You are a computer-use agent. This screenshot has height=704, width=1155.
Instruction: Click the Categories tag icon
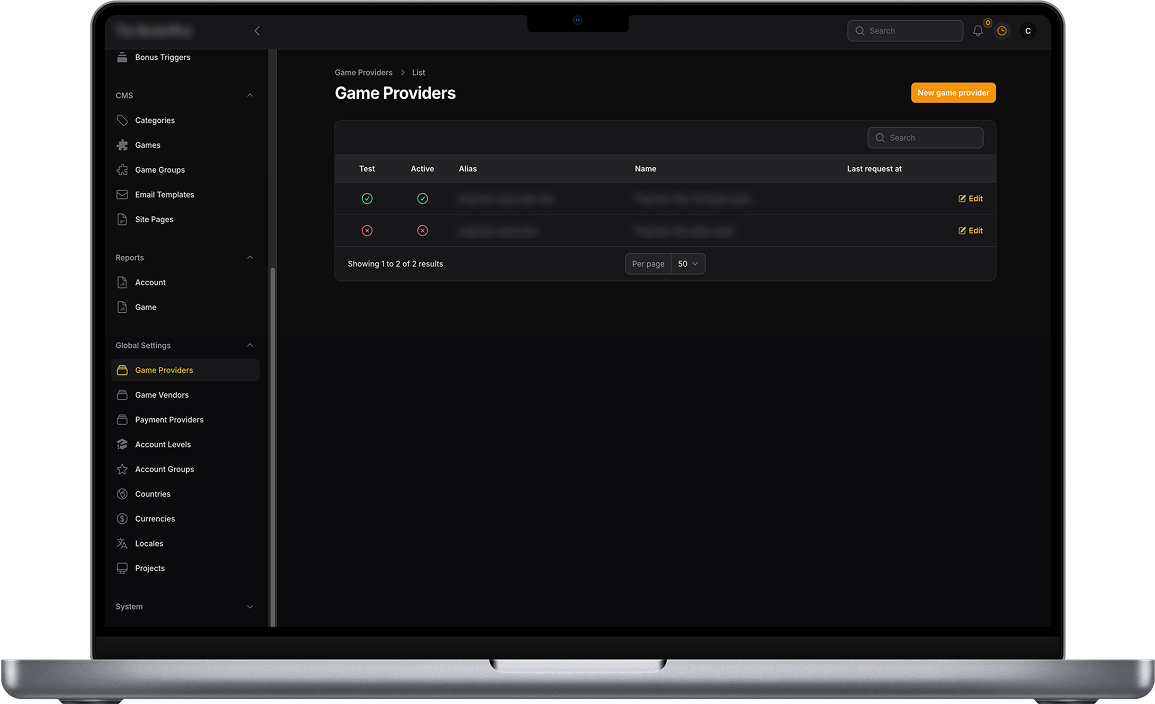(122, 120)
